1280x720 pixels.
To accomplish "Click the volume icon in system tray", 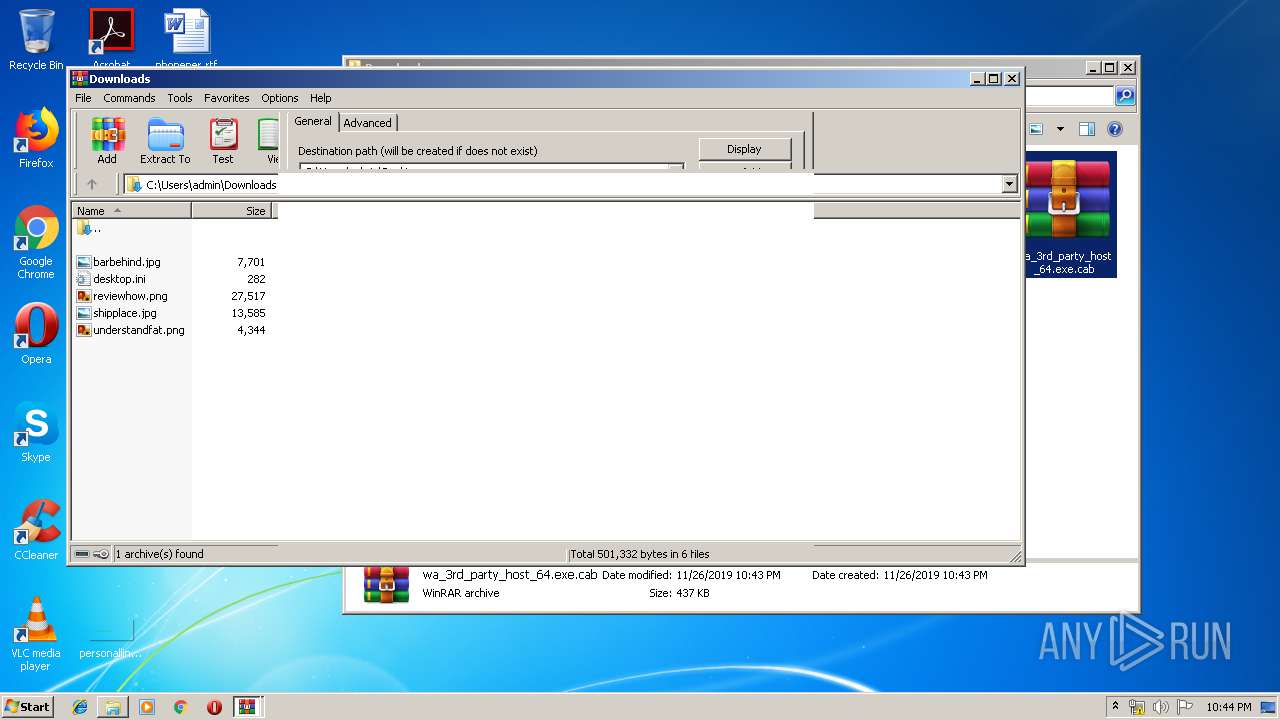I will pos(1161,707).
